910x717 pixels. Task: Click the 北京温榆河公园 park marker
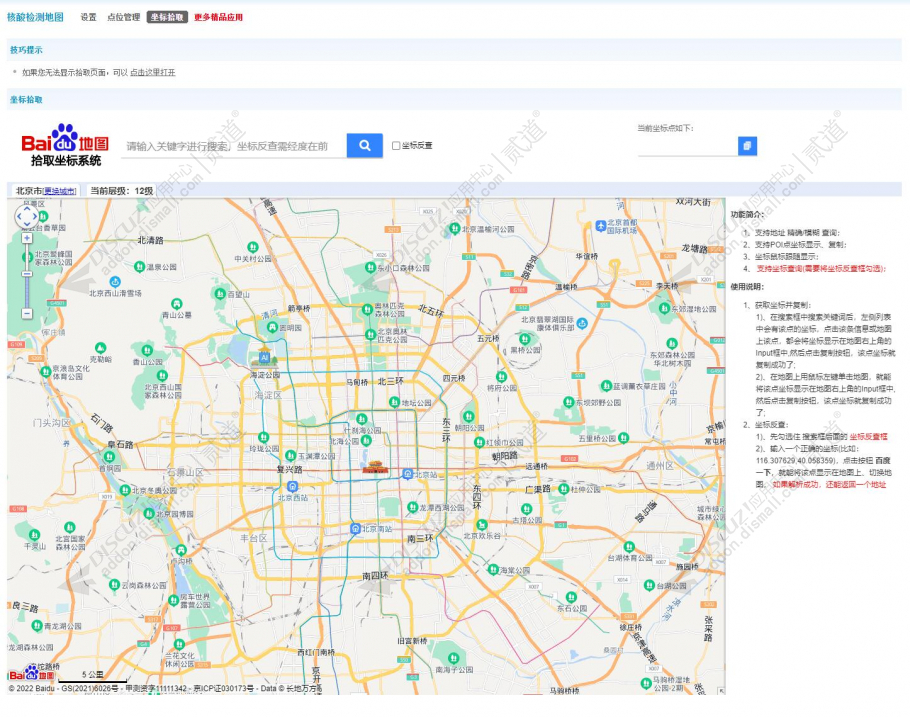tap(455, 229)
